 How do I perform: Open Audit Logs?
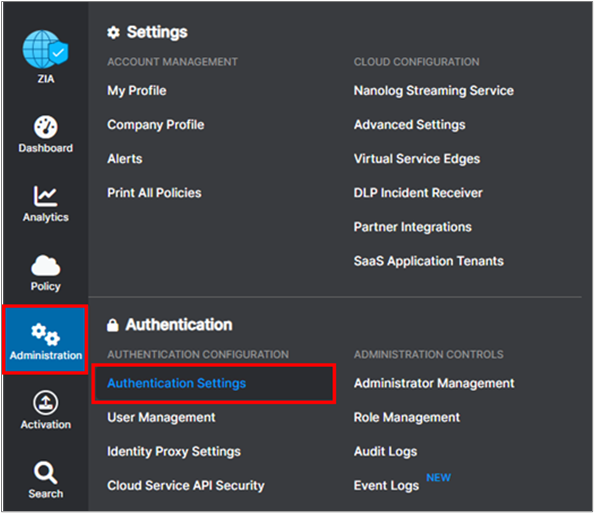click(385, 452)
